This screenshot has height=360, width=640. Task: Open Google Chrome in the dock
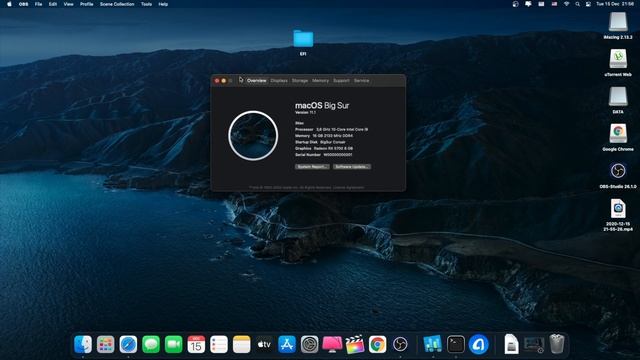coord(378,344)
